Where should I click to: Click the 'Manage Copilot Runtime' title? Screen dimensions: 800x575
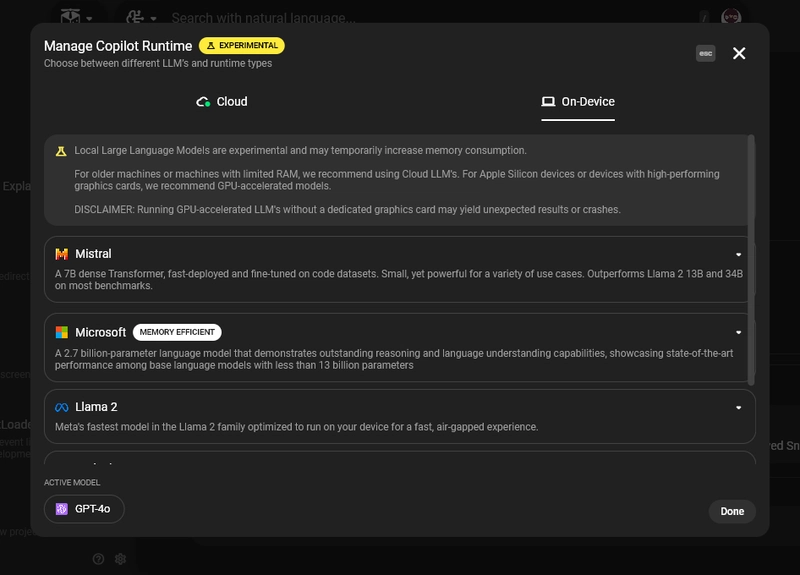coord(118,46)
